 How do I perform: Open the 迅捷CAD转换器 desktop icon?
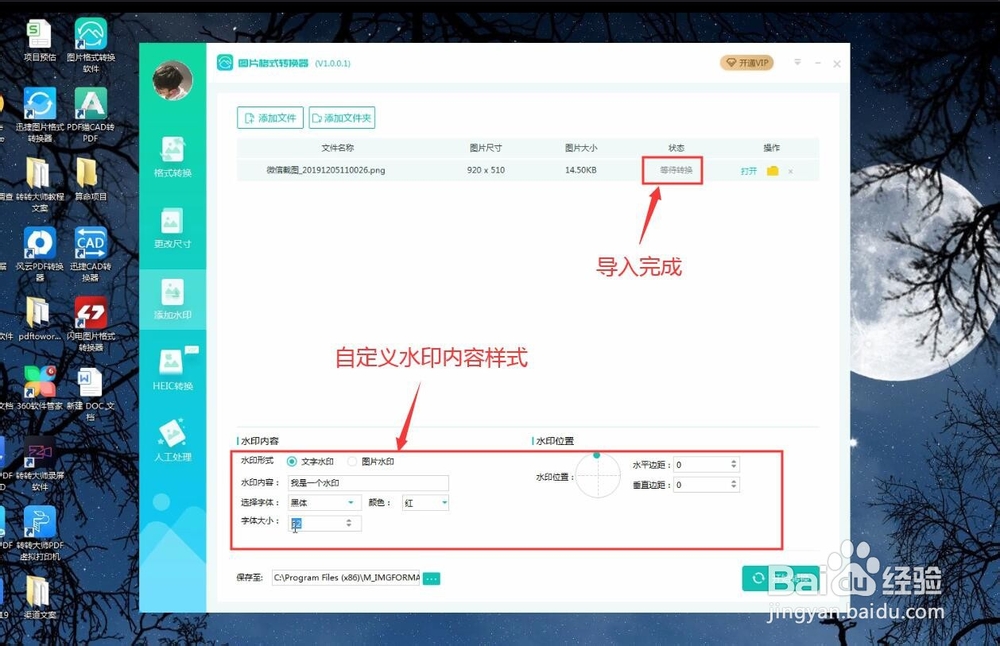point(91,254)
